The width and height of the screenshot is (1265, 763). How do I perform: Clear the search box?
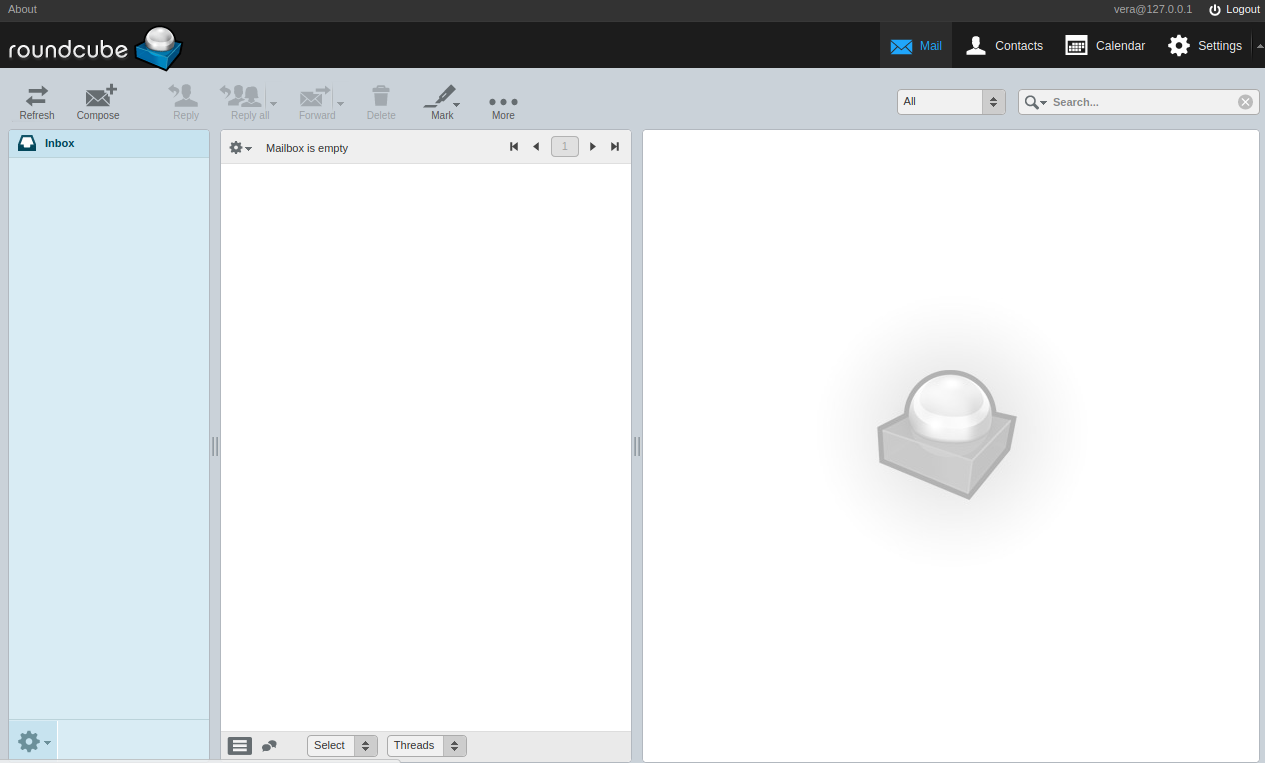pyautogui.click(x=1245, y=102)
